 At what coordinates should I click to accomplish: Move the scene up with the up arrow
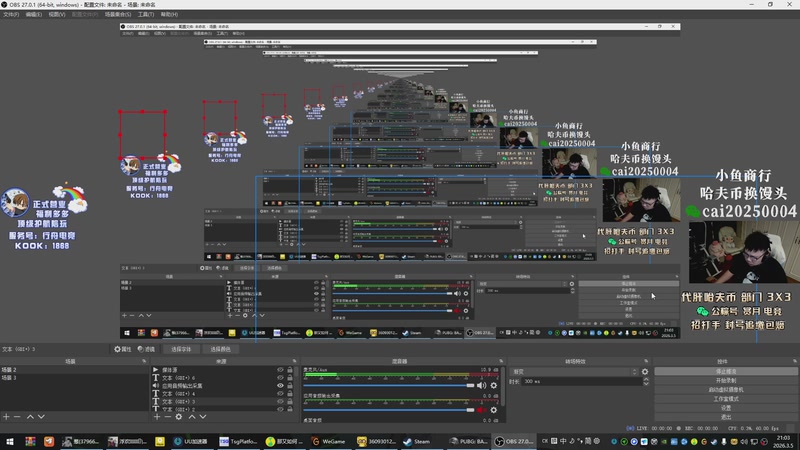[30, 416]
